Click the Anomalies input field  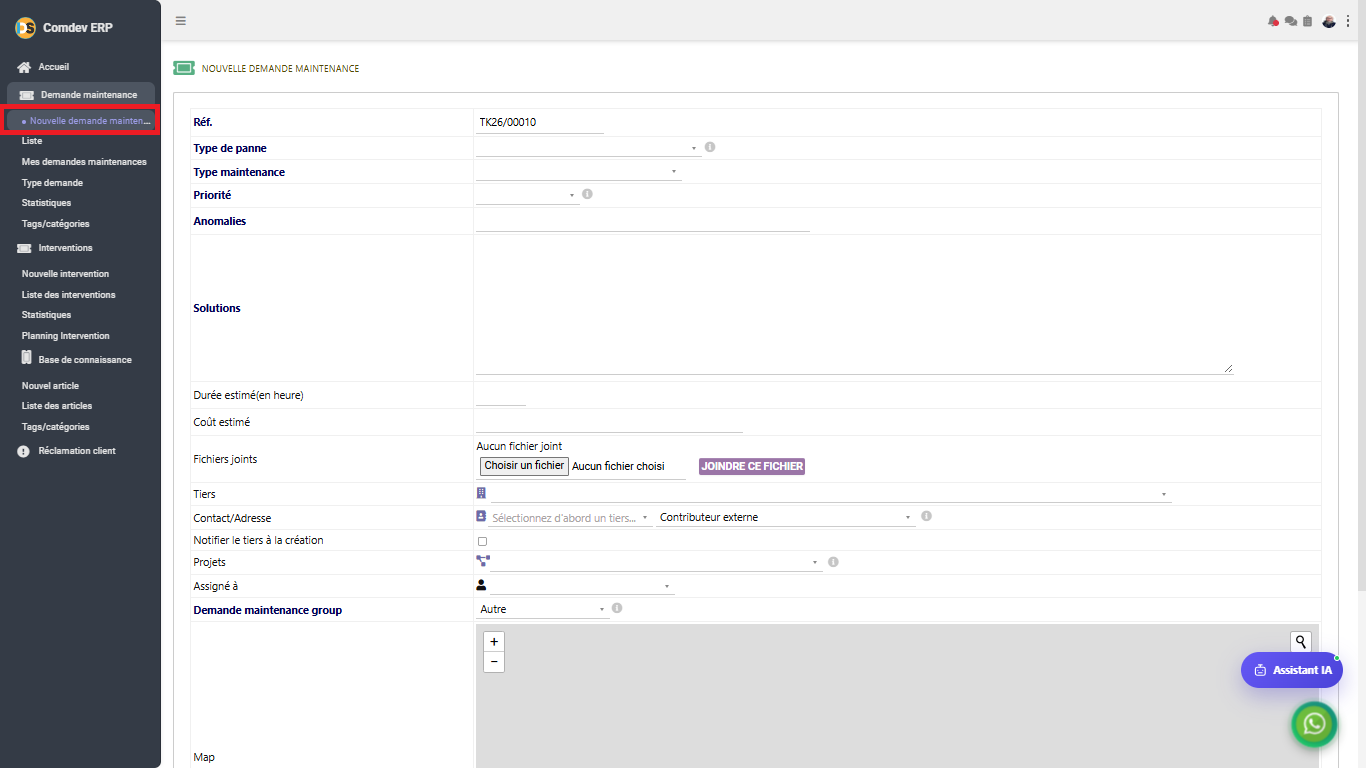click(643, 221)
